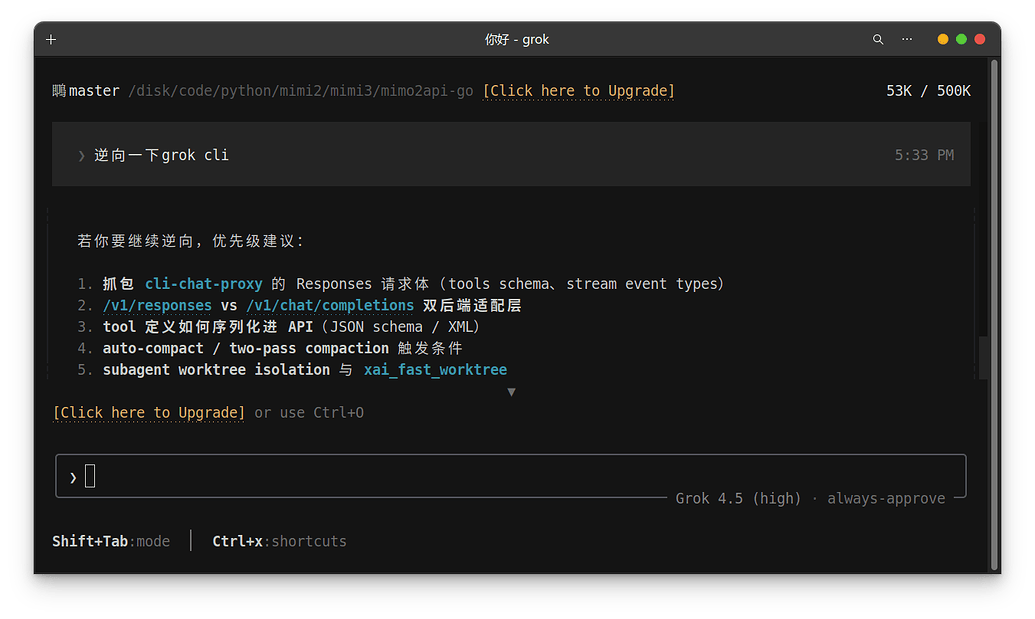Click the Grok 4.5 (high) model label

click(738, 498)
